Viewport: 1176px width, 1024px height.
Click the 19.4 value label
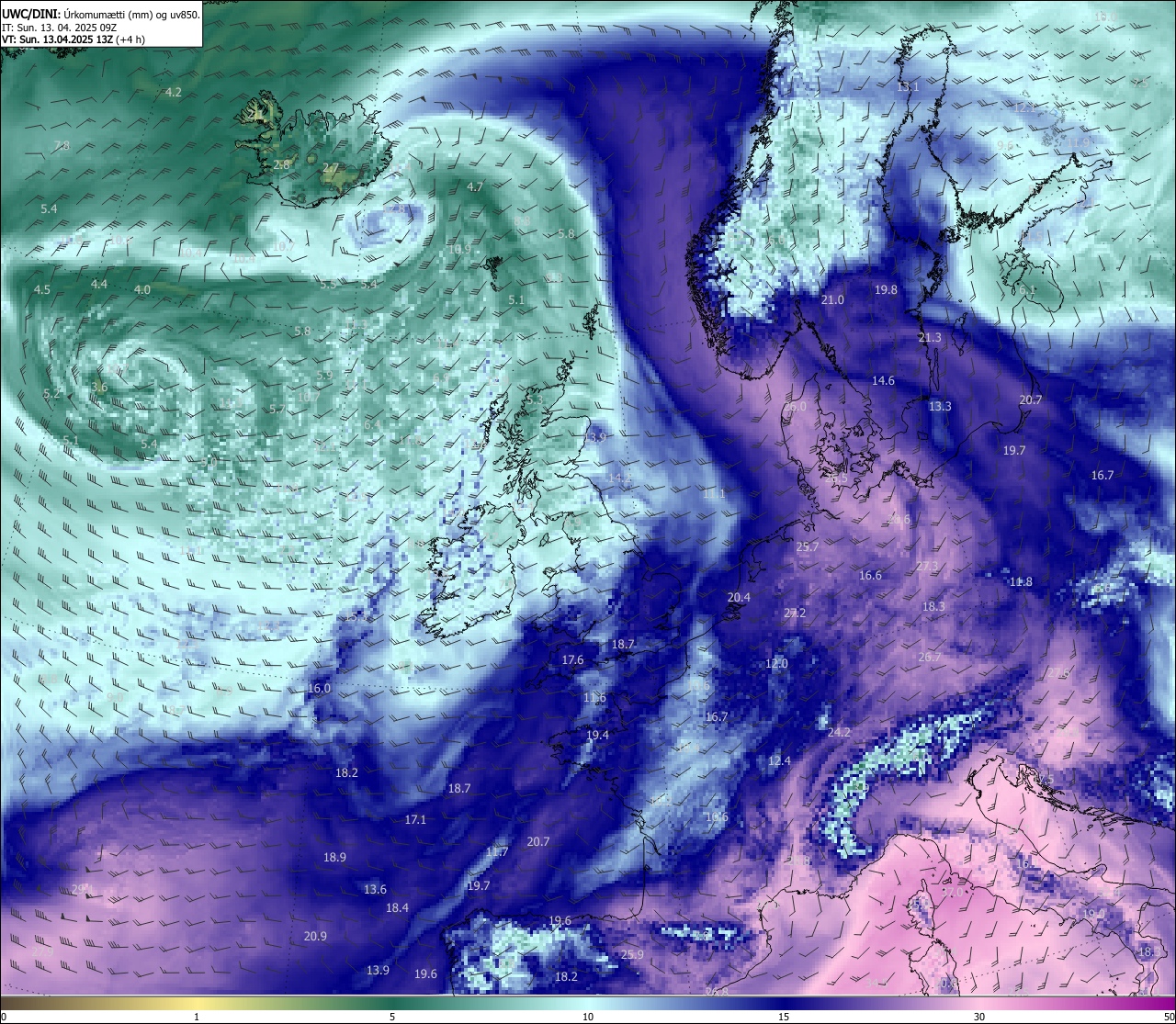point(597,735)
